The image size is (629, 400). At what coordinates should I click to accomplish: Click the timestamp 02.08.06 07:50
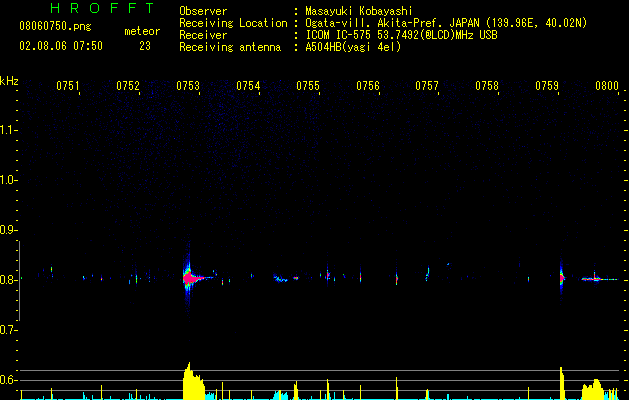(x=61, y=46)
